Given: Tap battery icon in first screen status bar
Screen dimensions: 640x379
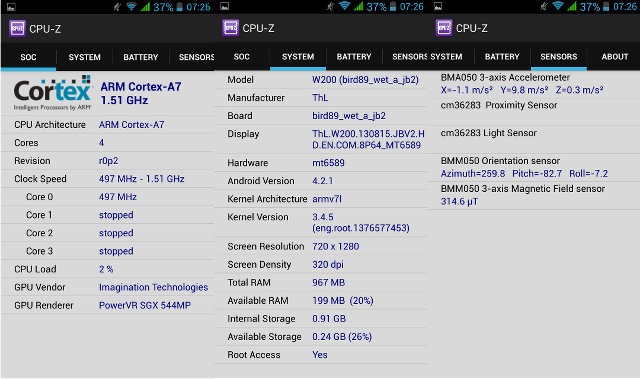Looking at the screenshot, I should pos(180,7).
